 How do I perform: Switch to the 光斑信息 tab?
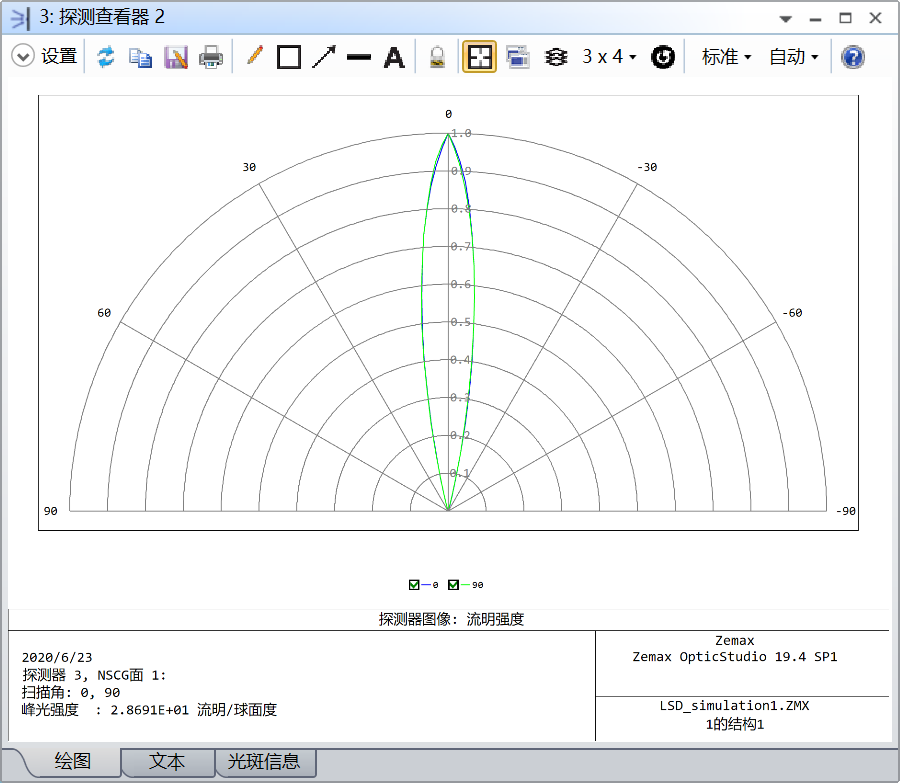264,762
